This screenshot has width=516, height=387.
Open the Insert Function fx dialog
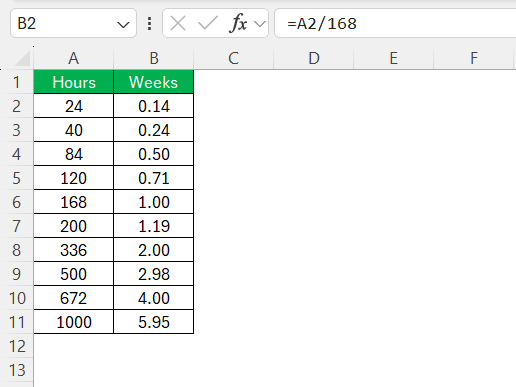tap(238, 24)
